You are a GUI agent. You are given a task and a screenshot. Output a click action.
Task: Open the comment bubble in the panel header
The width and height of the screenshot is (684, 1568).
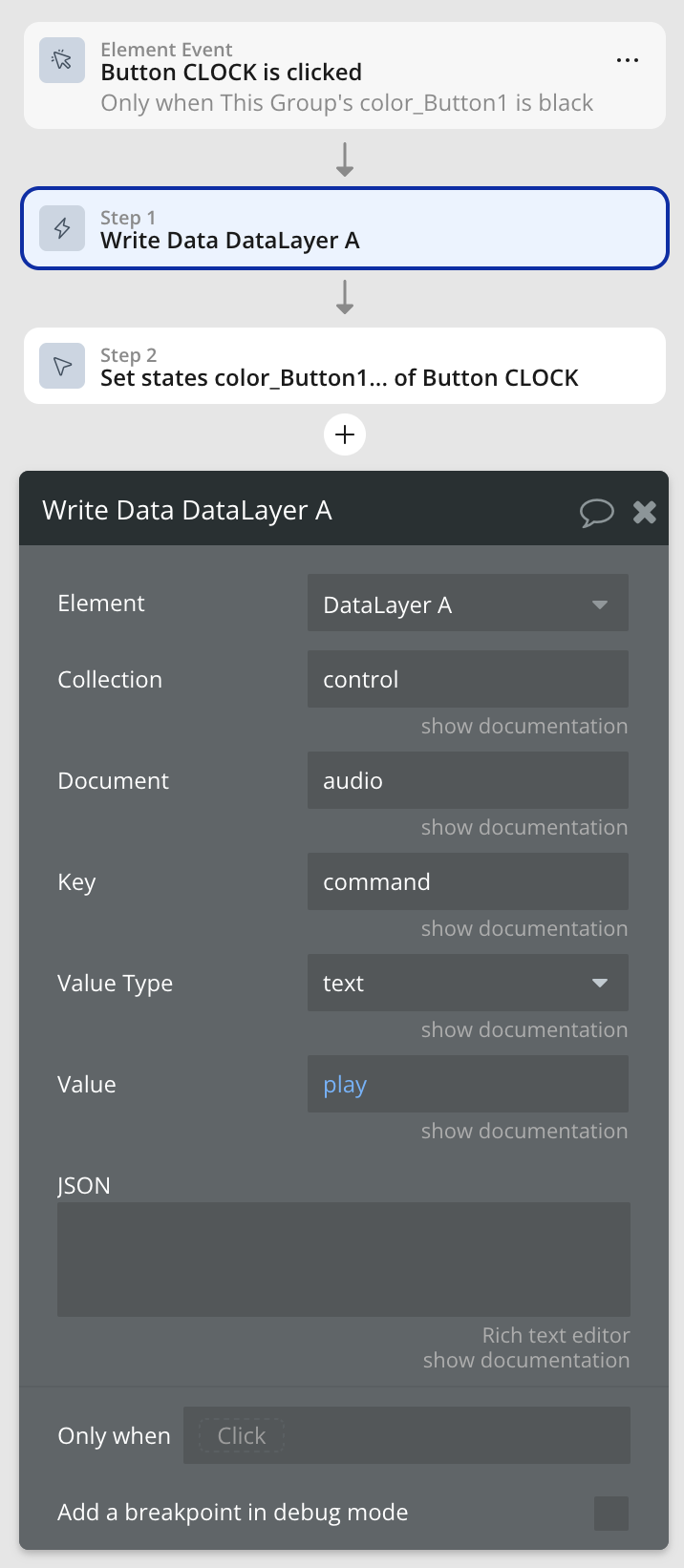pos(596,512)
